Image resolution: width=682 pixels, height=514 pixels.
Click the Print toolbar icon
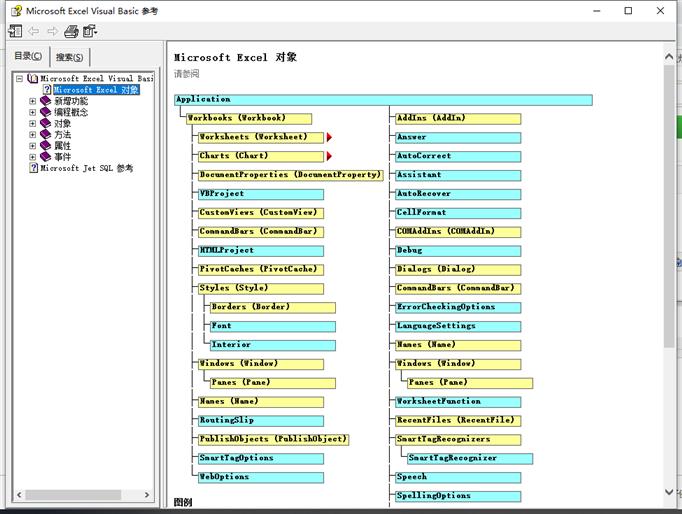pyautogui.click(x=71, y=31)
